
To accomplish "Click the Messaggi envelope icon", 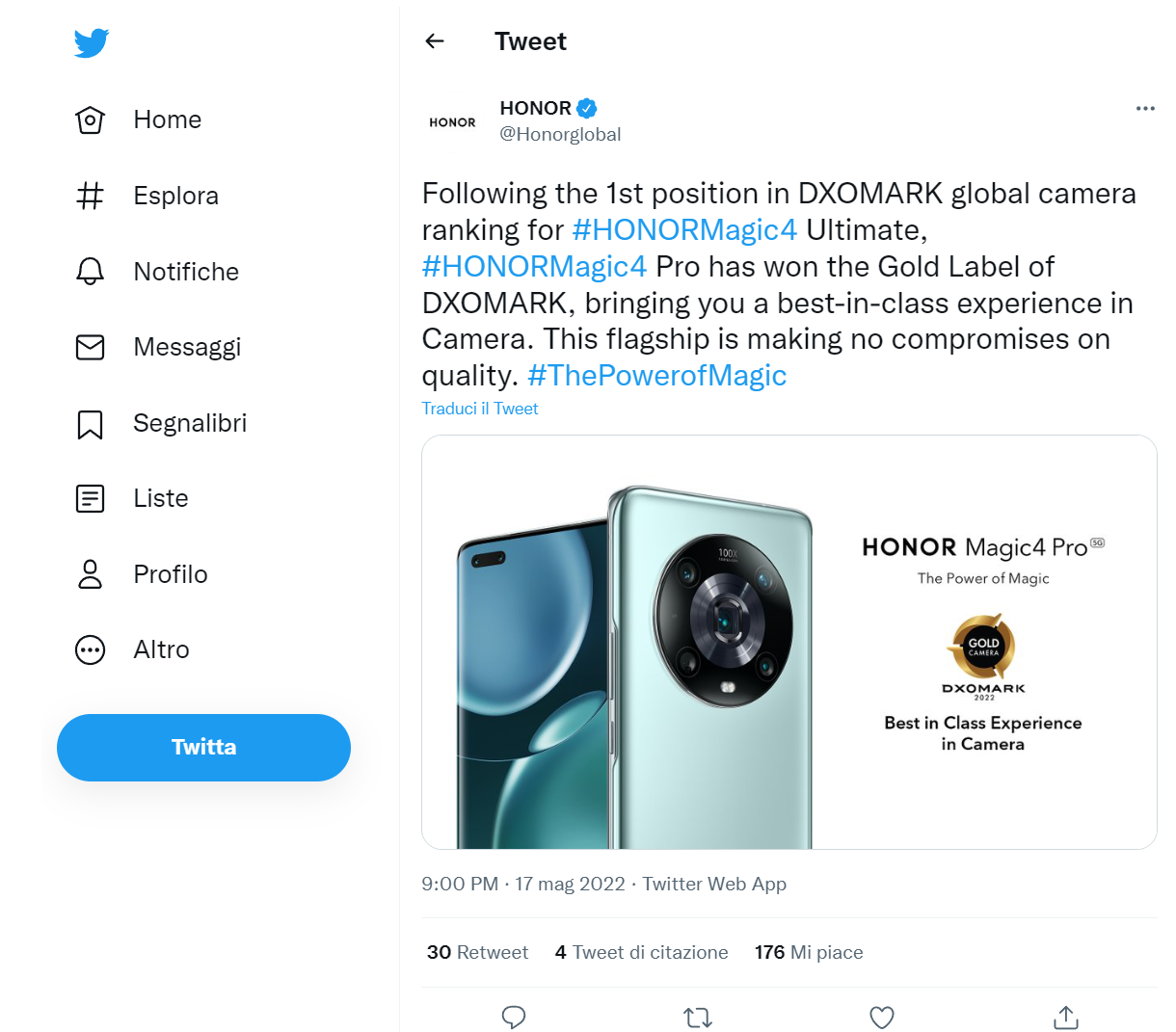I will tap(91, 347).
